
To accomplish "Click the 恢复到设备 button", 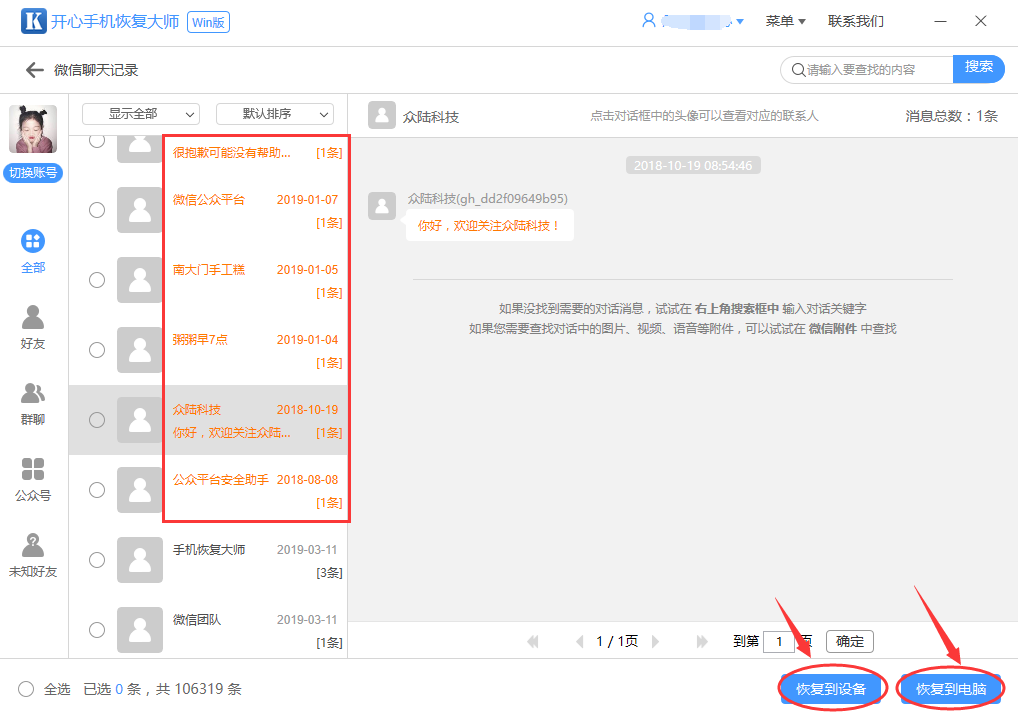I will pos(831,689).
